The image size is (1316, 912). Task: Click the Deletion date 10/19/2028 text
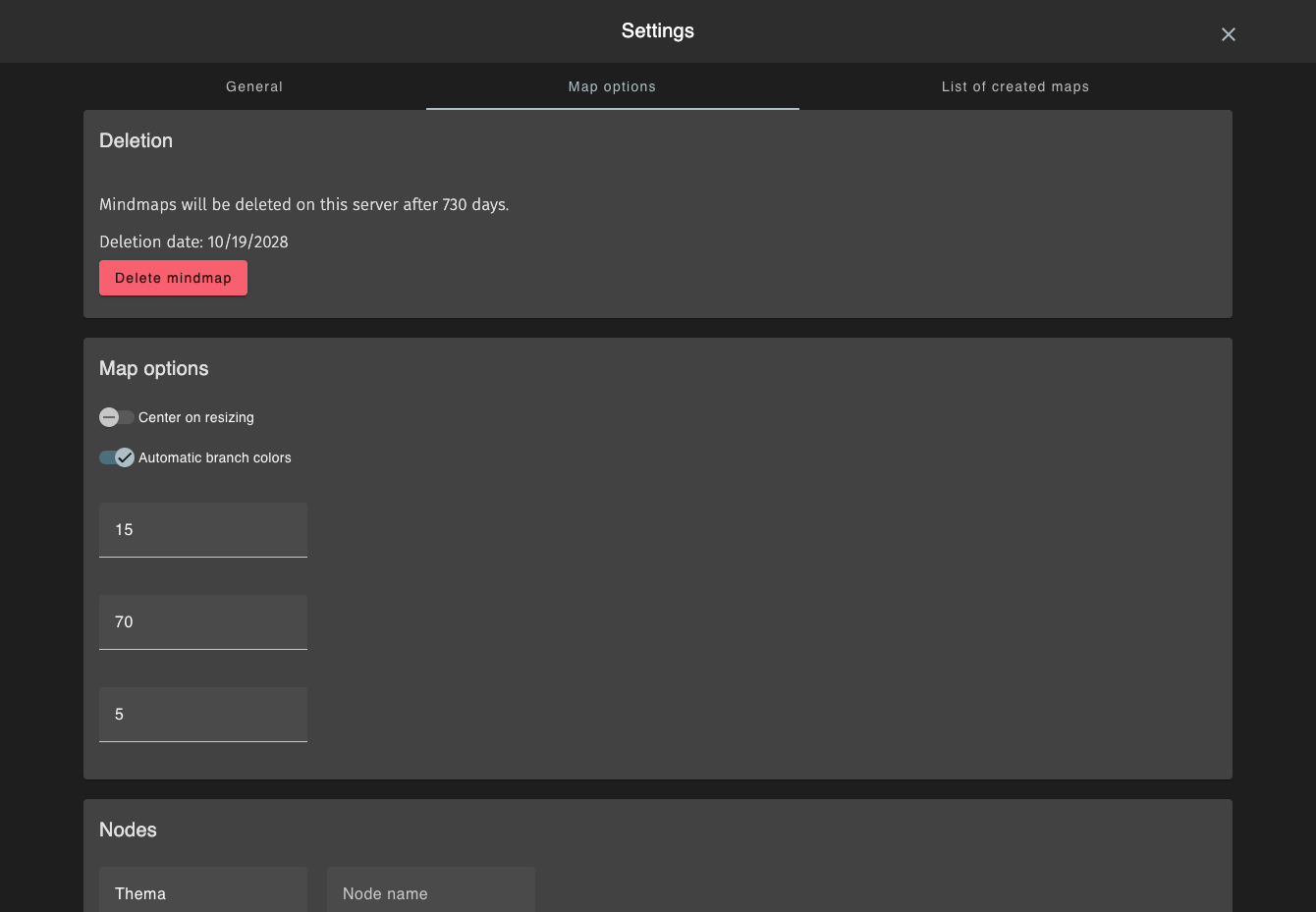click(193, 241)
